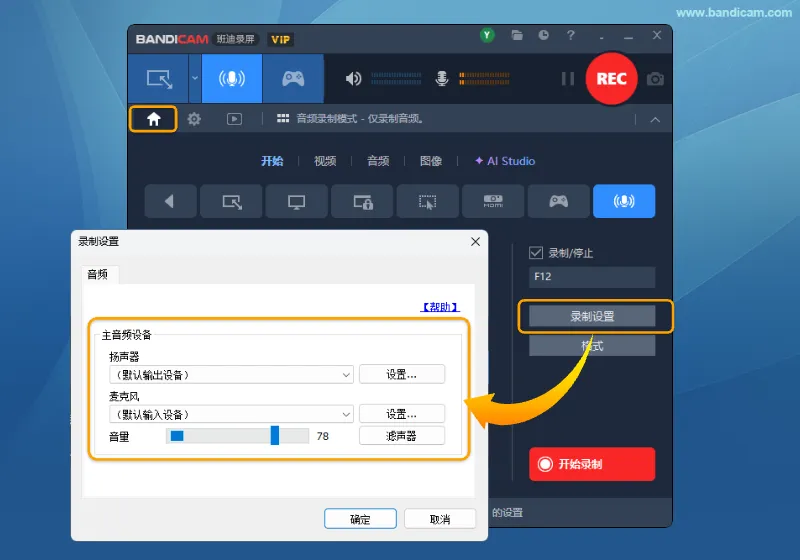800x560 pixels.
Task: Open microphone device dropdown 默认输入设备
Action: pos(231,414)
